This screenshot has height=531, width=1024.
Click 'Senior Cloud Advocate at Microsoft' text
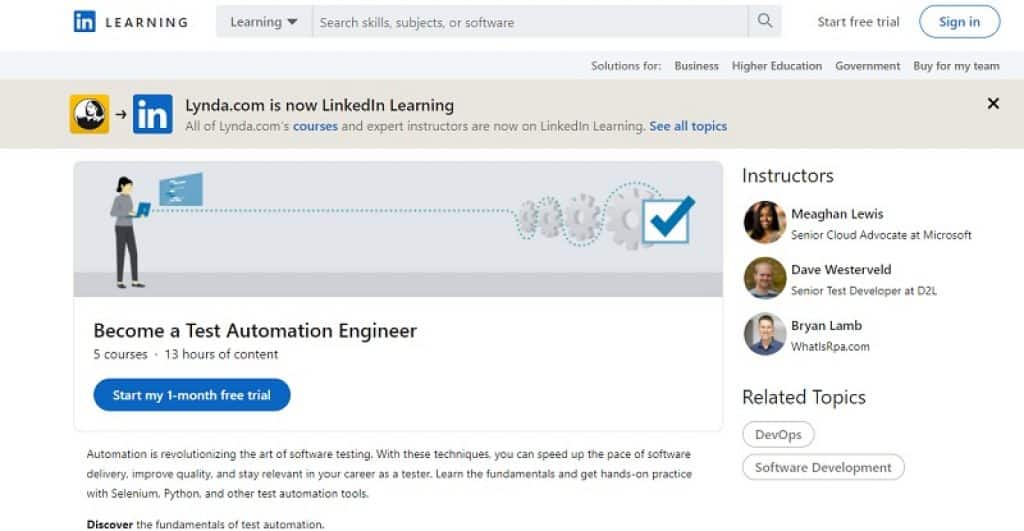click(x=881, y=235)
